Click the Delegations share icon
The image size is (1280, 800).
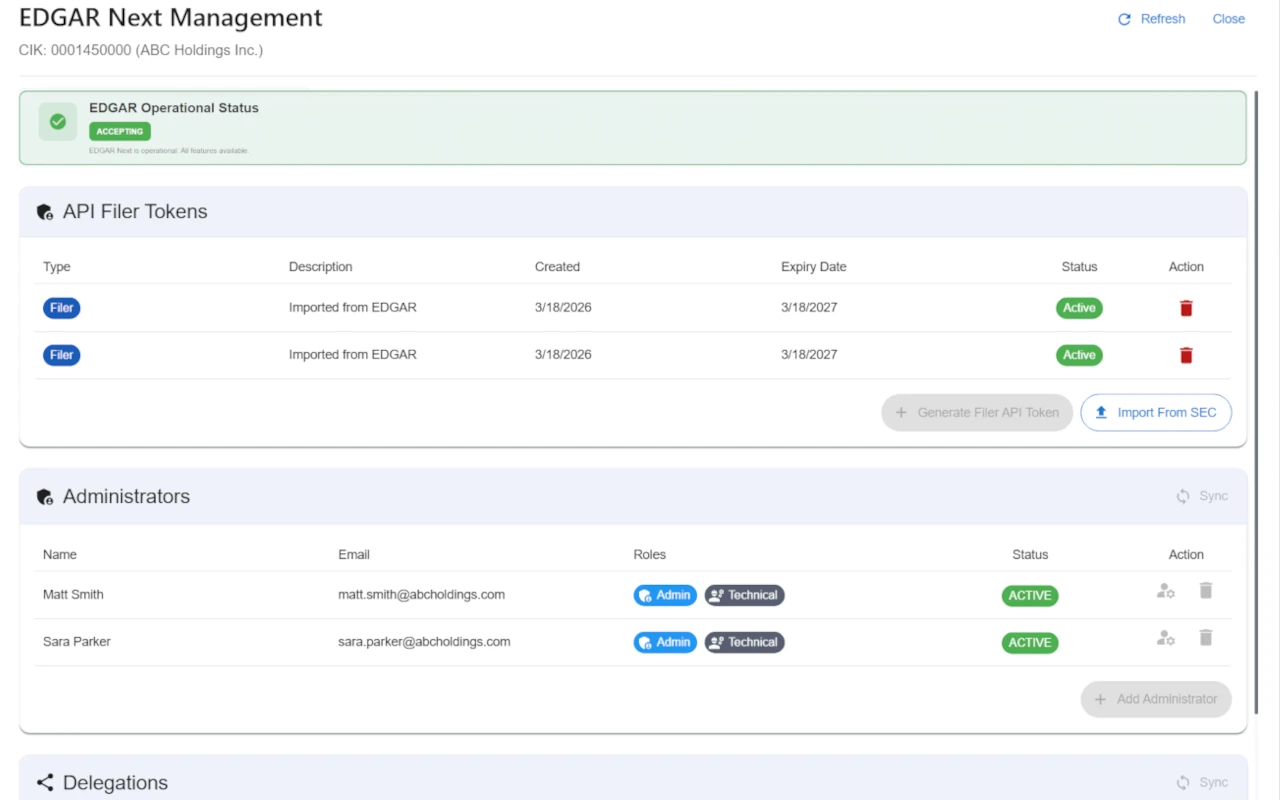(x=45, y=783)
